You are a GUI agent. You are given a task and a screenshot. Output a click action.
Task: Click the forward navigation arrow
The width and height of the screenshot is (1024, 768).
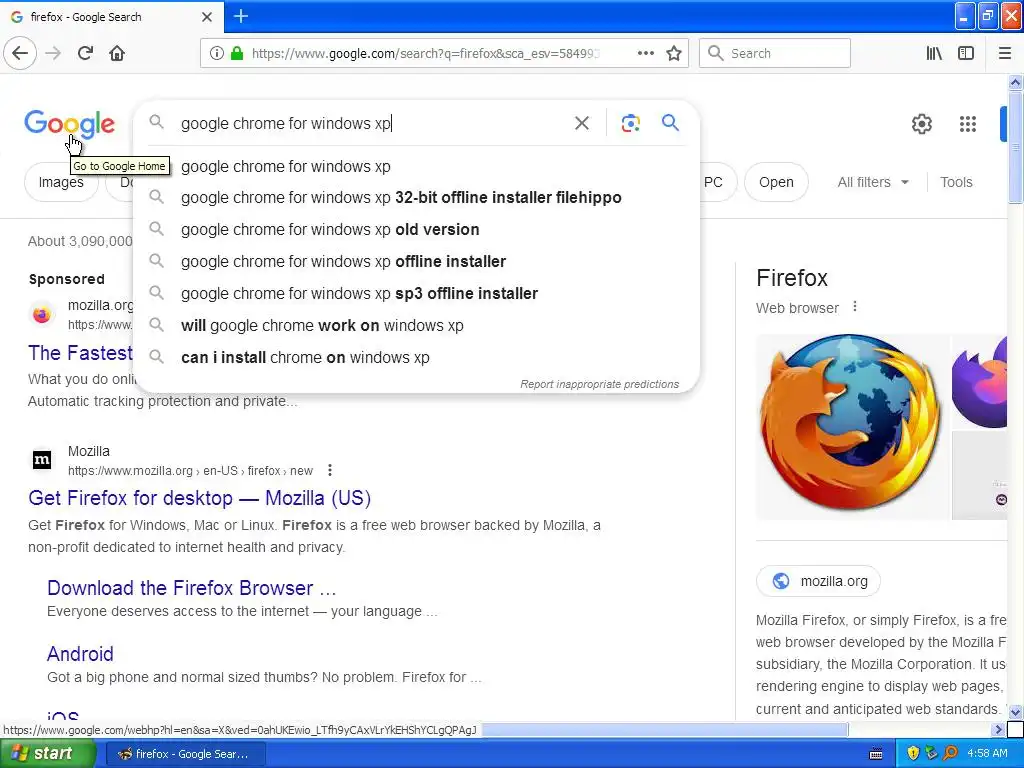(x=53, y=53)
